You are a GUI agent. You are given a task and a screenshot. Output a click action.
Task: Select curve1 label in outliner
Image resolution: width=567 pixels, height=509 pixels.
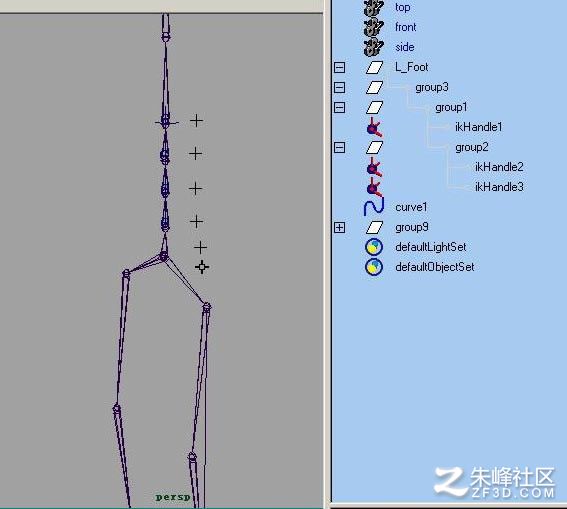click(x=411, y=207)
